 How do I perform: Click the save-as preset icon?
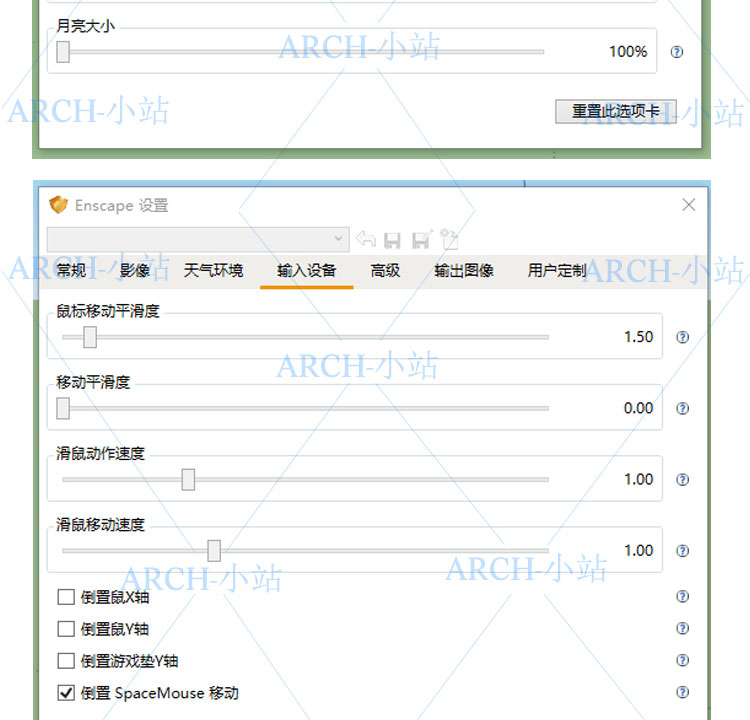point(421,239)
